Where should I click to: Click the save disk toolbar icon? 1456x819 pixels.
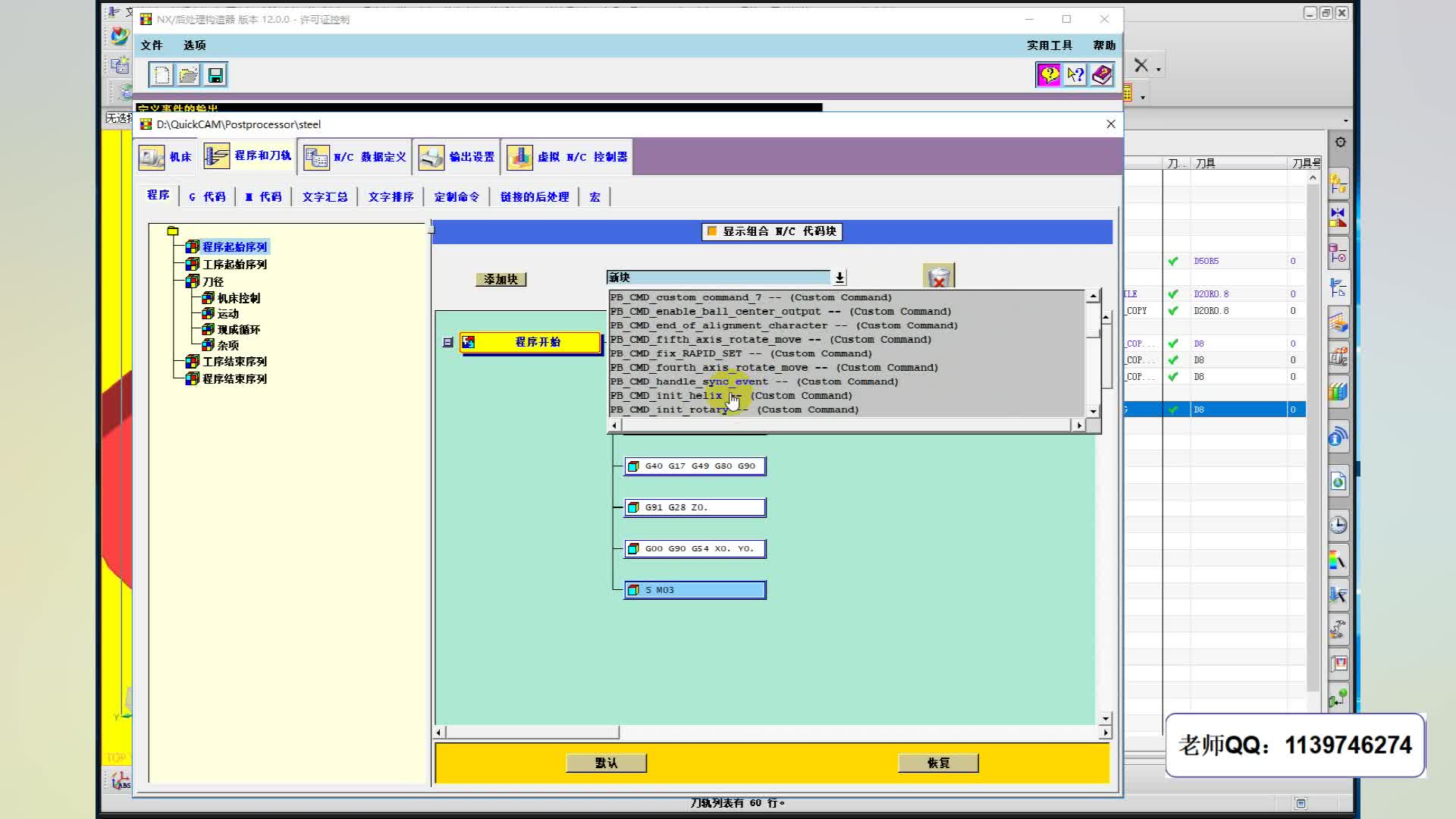point(215,74)
